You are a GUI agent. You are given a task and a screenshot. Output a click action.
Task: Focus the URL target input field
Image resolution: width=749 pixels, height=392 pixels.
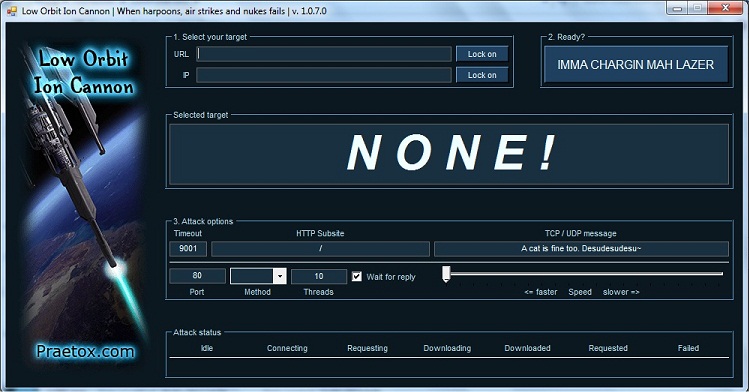[x=324, y=54]
